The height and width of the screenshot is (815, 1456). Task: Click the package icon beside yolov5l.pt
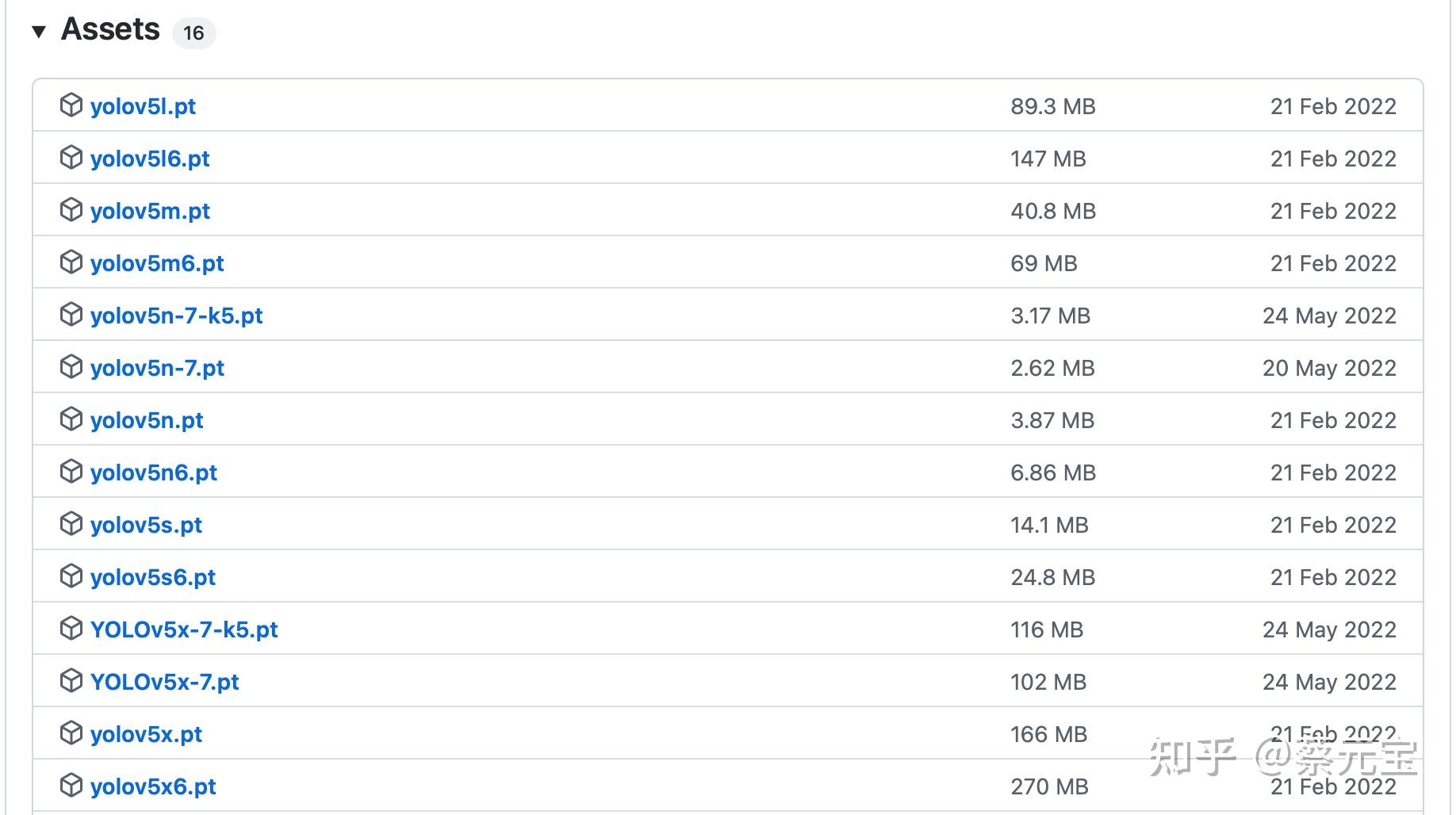pos(71,105)
